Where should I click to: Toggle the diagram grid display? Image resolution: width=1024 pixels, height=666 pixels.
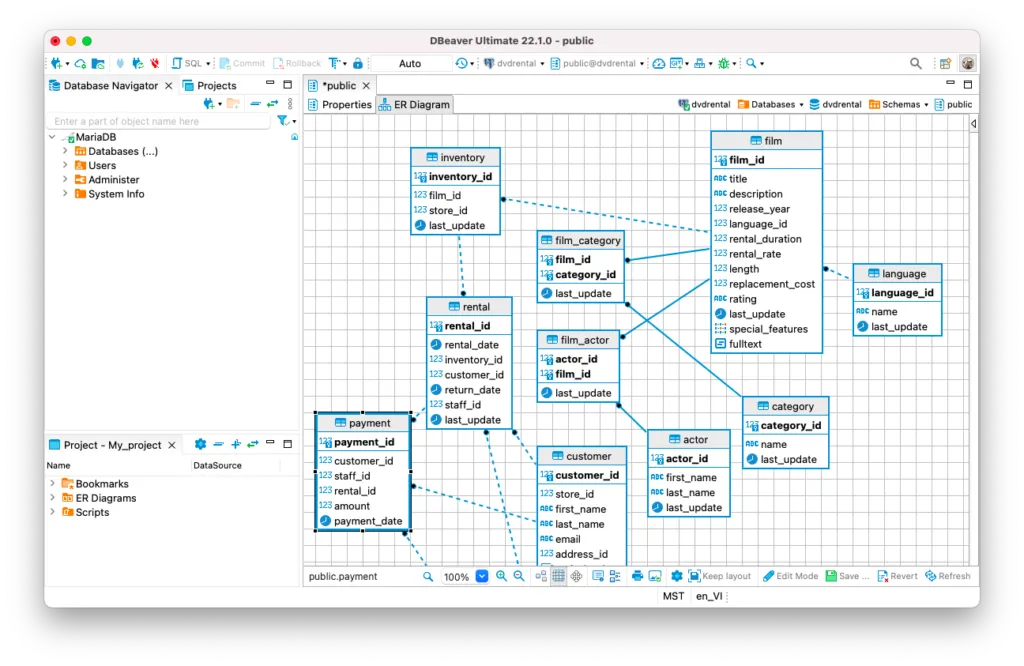point(556,576)
